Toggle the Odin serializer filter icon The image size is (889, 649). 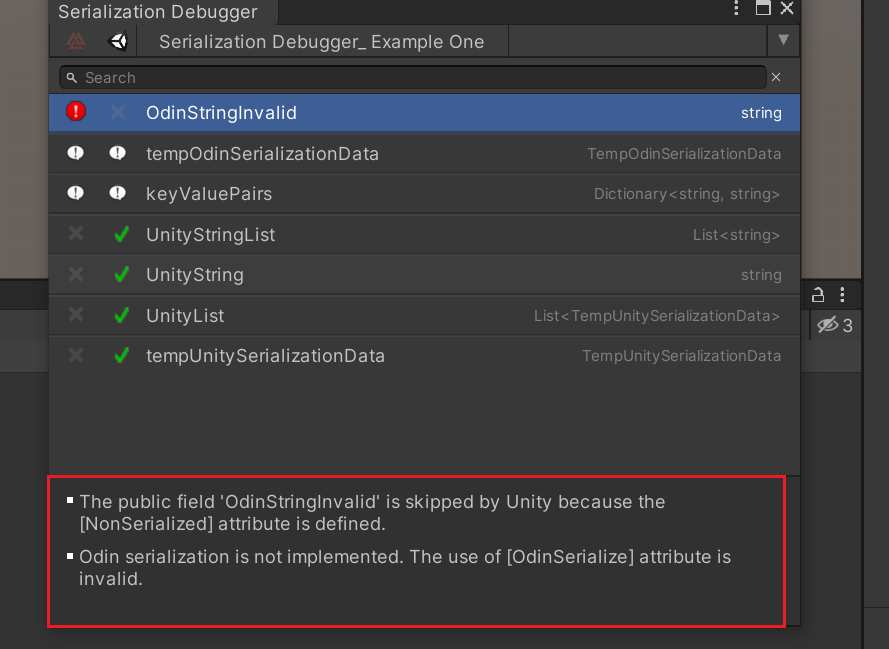(76, 41)
